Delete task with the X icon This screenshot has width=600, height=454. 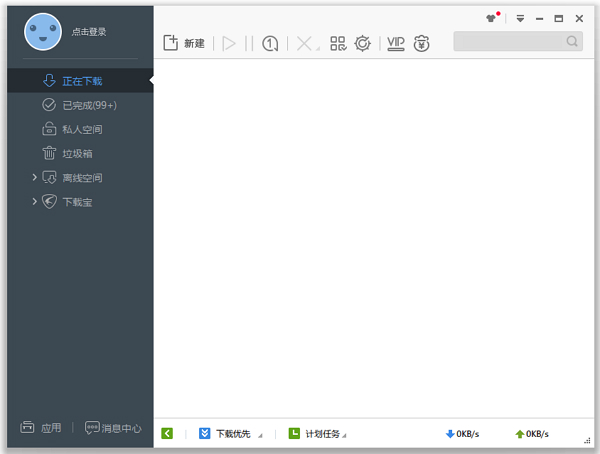click(304, 43)
